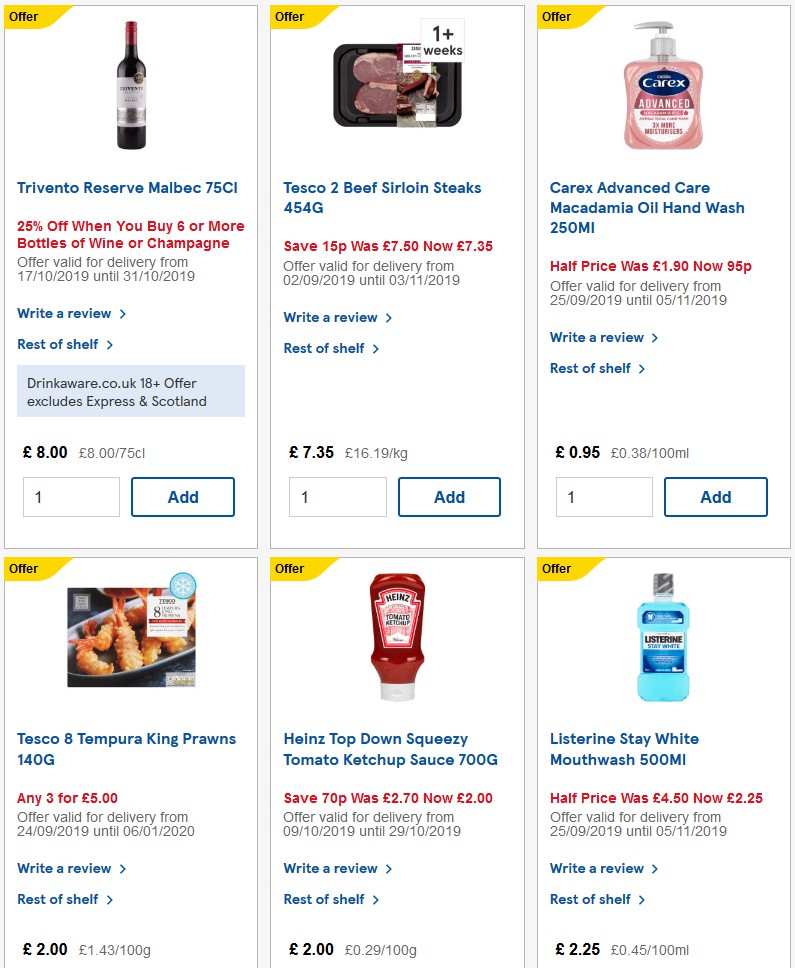795x968 pixels.
Task: Click the yellow Offer flag on Carex product
Action: point(555,16)
